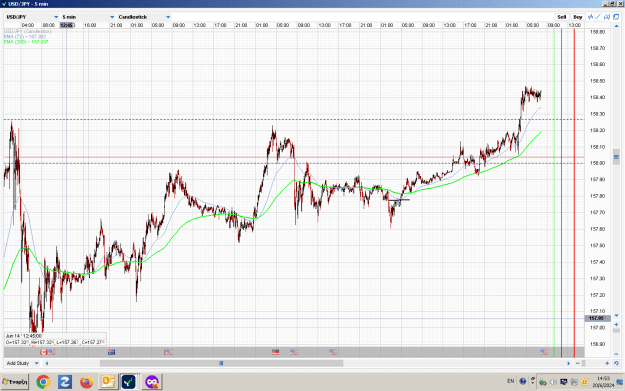Viewport: 625px width, 391px height.
Task: Open the 5 min timeframe dropdown
Action: pos(88,17)
